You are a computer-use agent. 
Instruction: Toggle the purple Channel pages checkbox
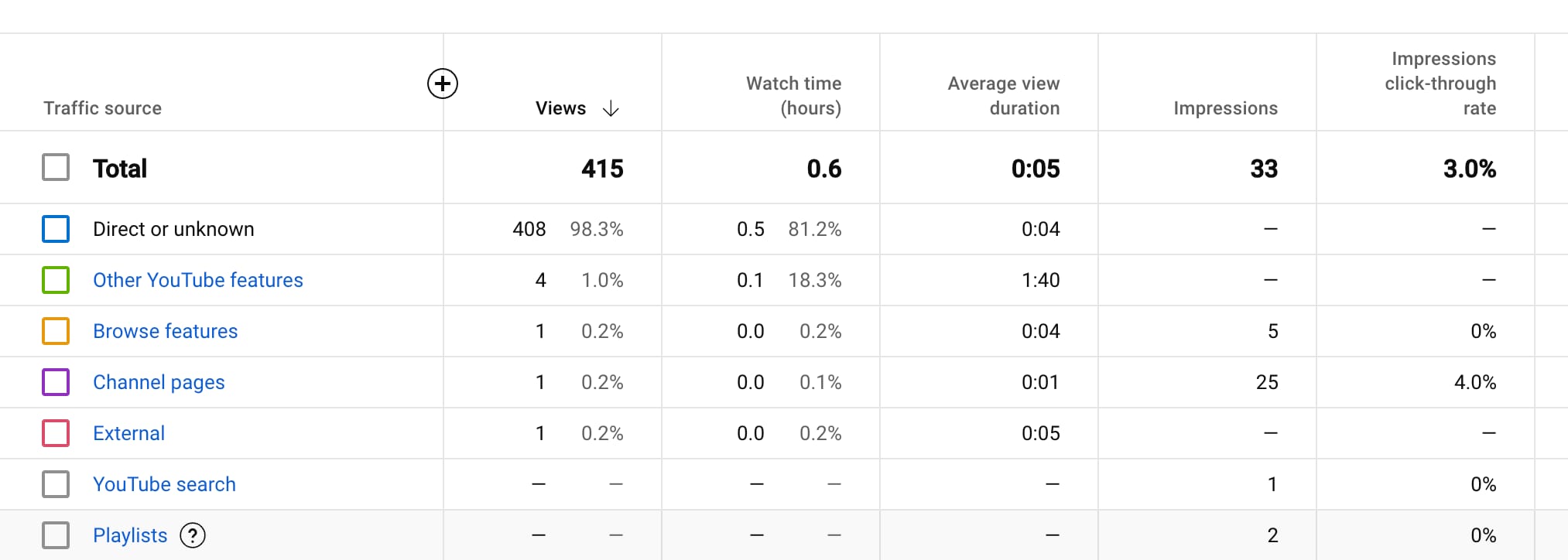(56, 382)
